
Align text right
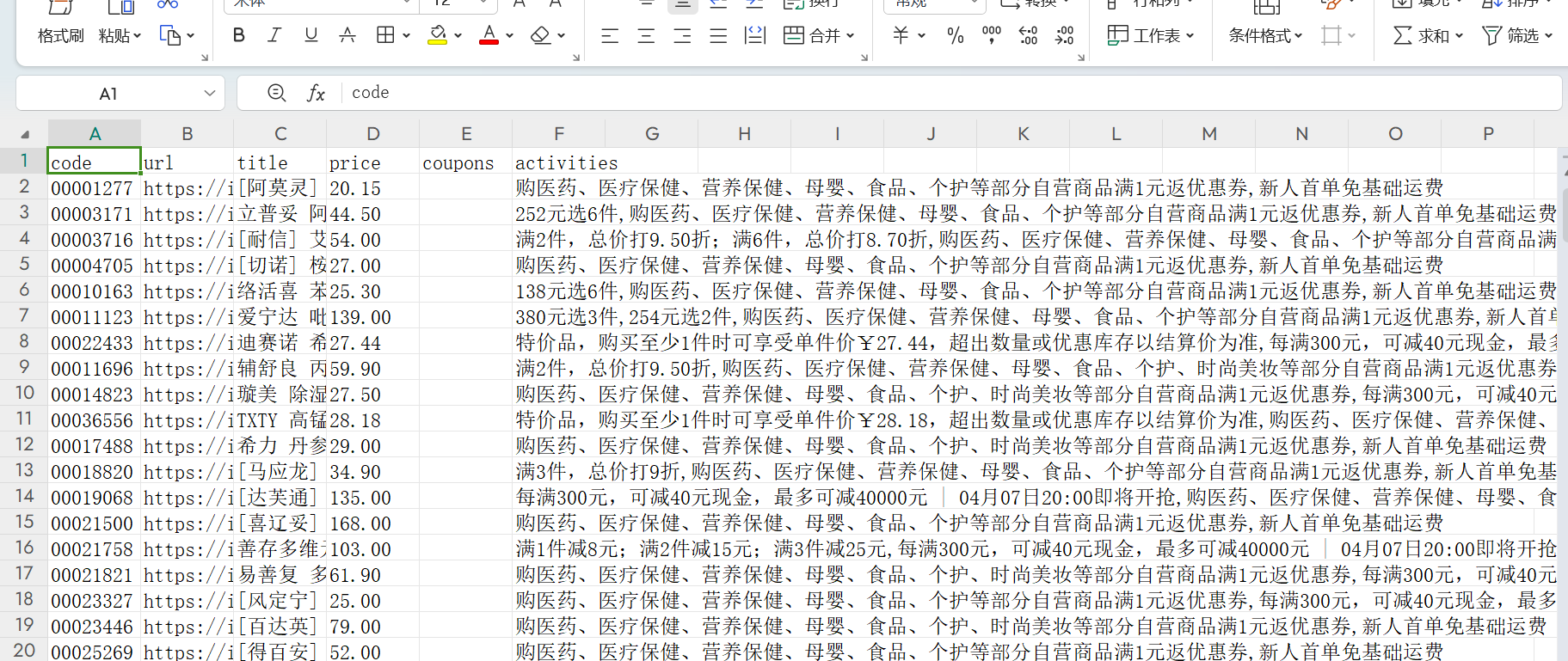click(x=682, y=36)
